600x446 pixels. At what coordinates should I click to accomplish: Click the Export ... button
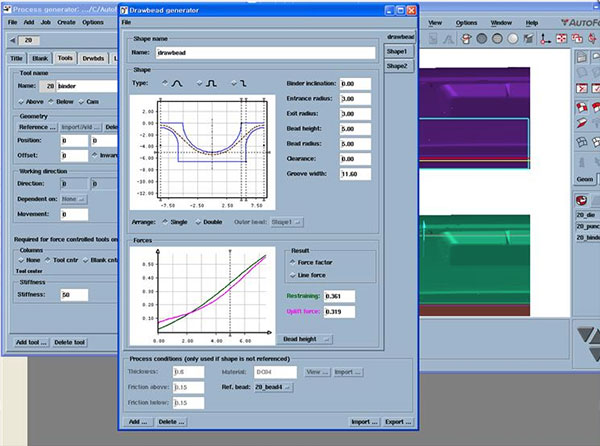click(398, 422)
